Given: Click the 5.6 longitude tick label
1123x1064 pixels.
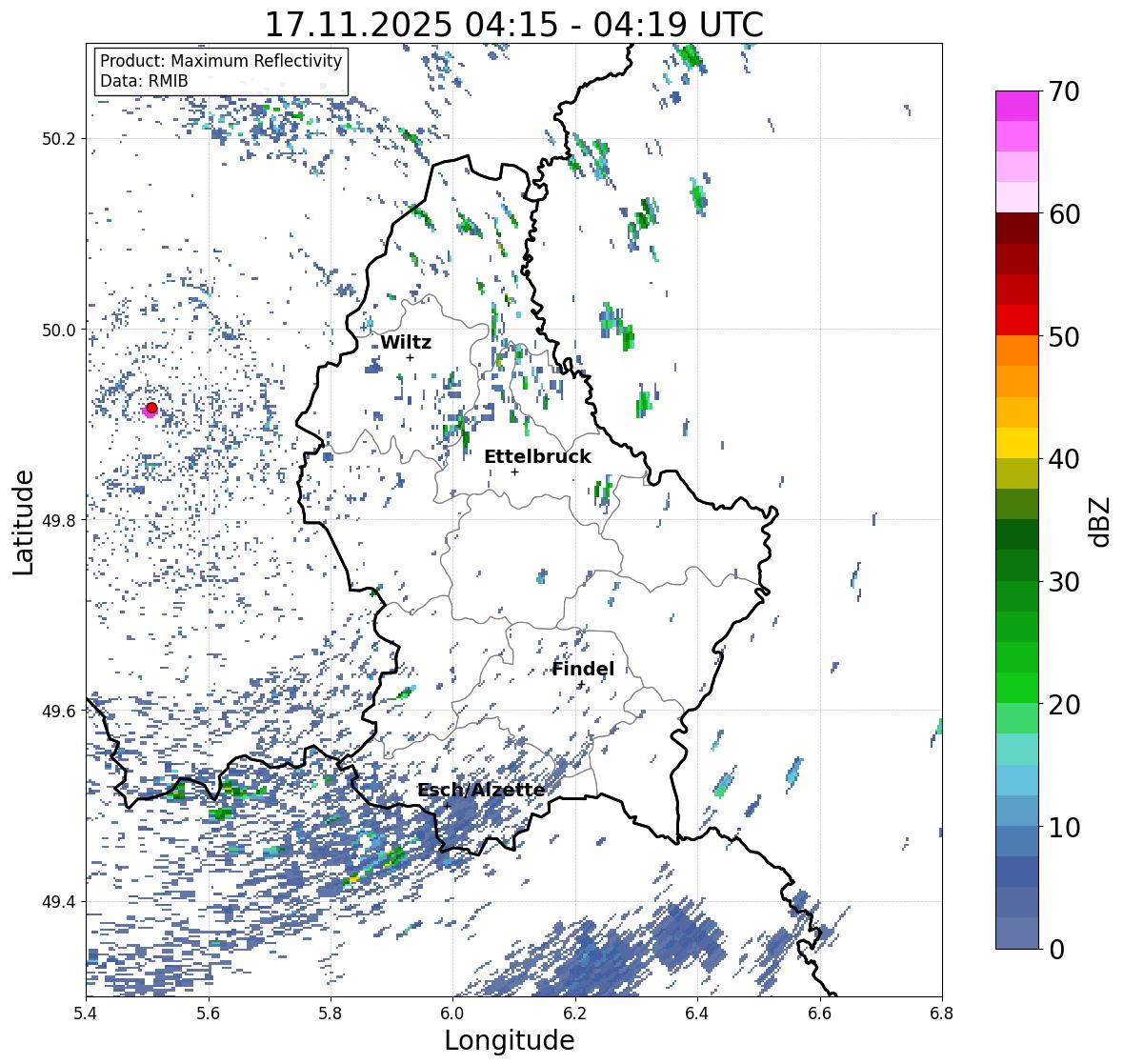Looking at the screenshot, I should pyautogui.click(x=209, y=1013).
